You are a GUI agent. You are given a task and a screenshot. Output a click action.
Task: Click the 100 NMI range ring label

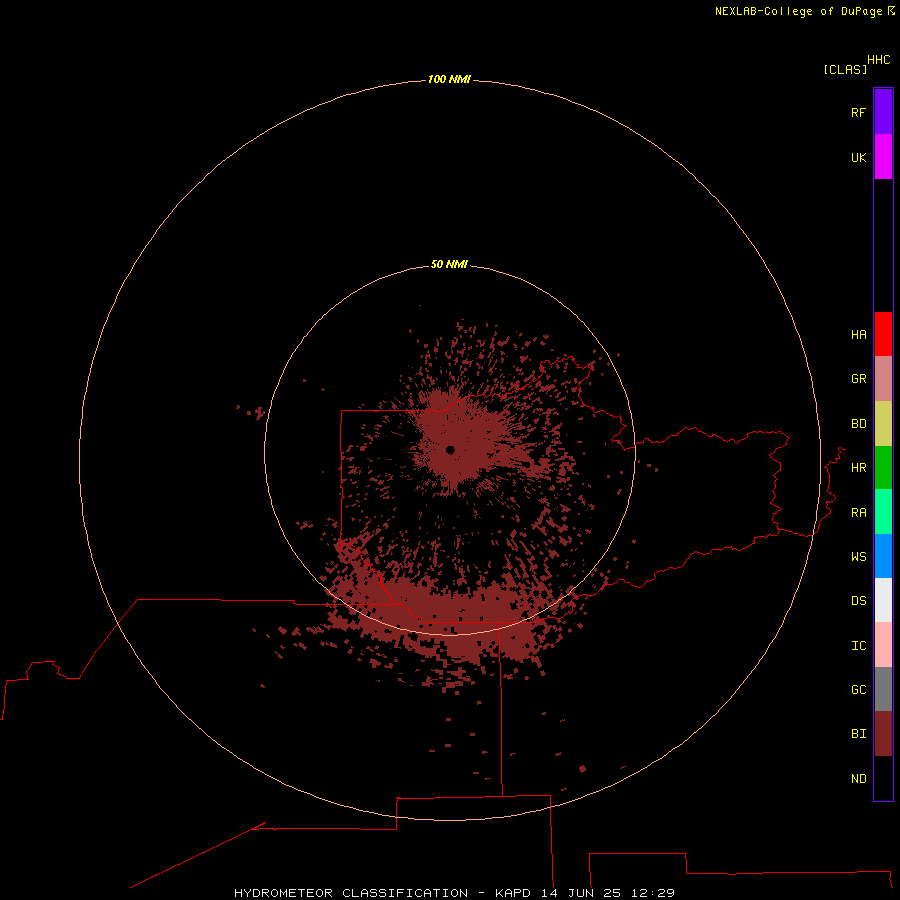click(x=449, y=79)
